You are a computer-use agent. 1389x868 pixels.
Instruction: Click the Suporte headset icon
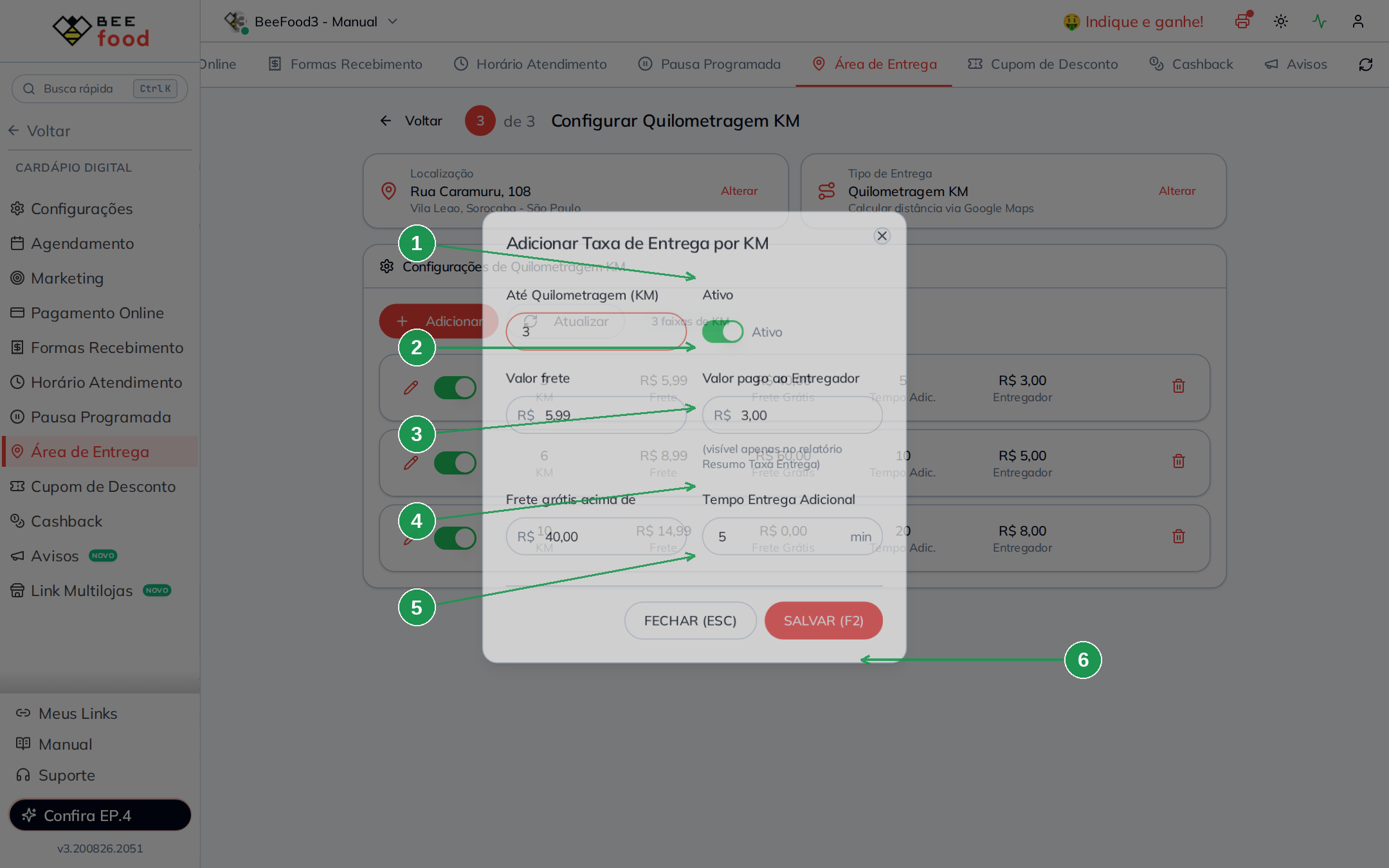[23, 775]
